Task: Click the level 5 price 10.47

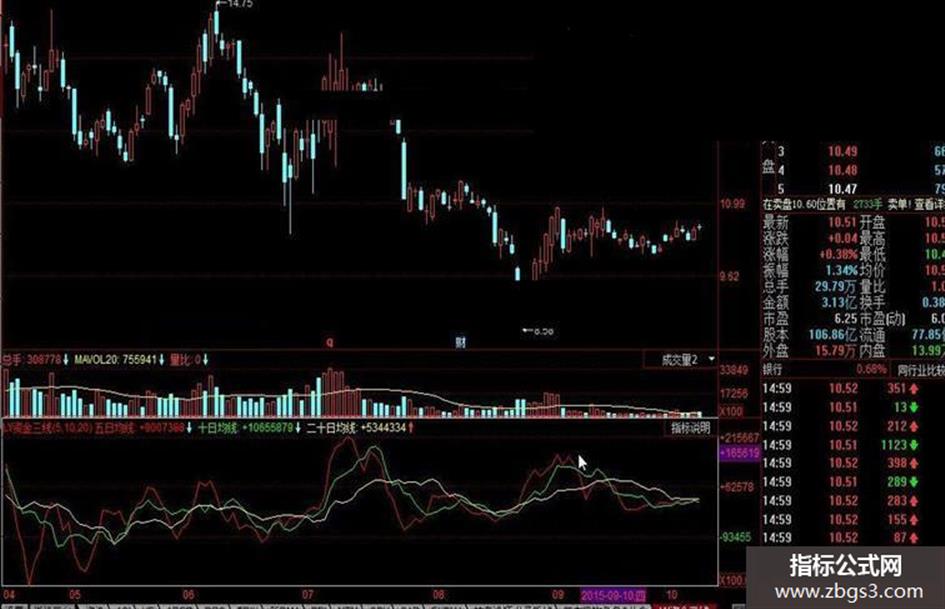Action: tap(842, 189)
